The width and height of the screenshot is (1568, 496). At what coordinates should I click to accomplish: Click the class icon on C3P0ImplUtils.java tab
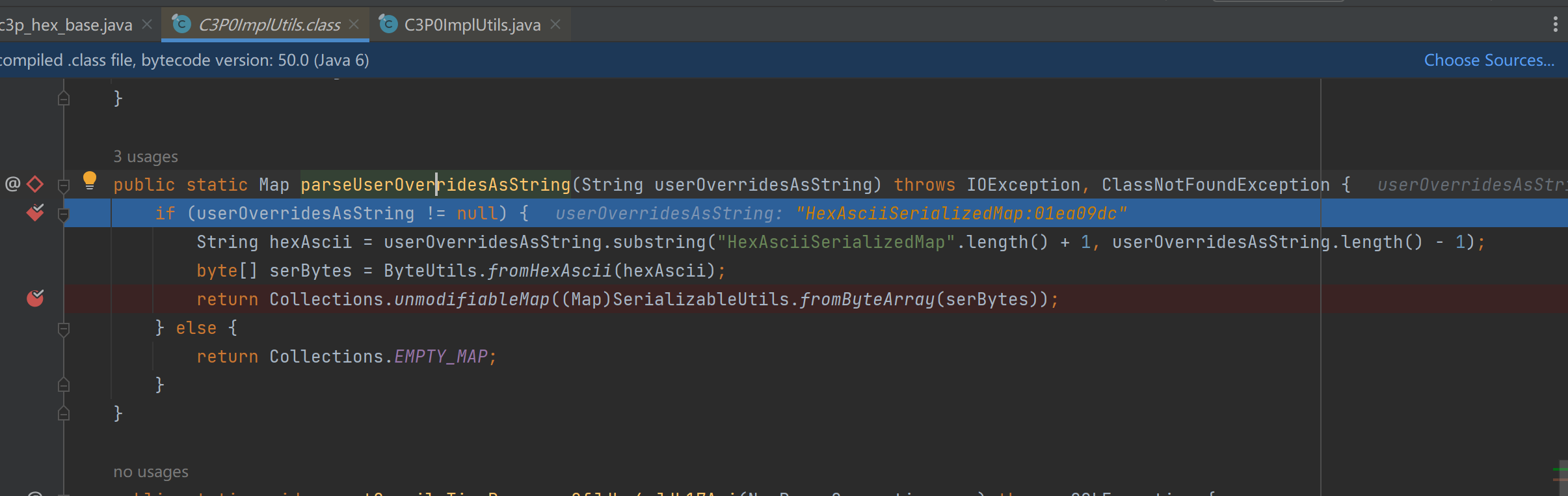(388, 25)
